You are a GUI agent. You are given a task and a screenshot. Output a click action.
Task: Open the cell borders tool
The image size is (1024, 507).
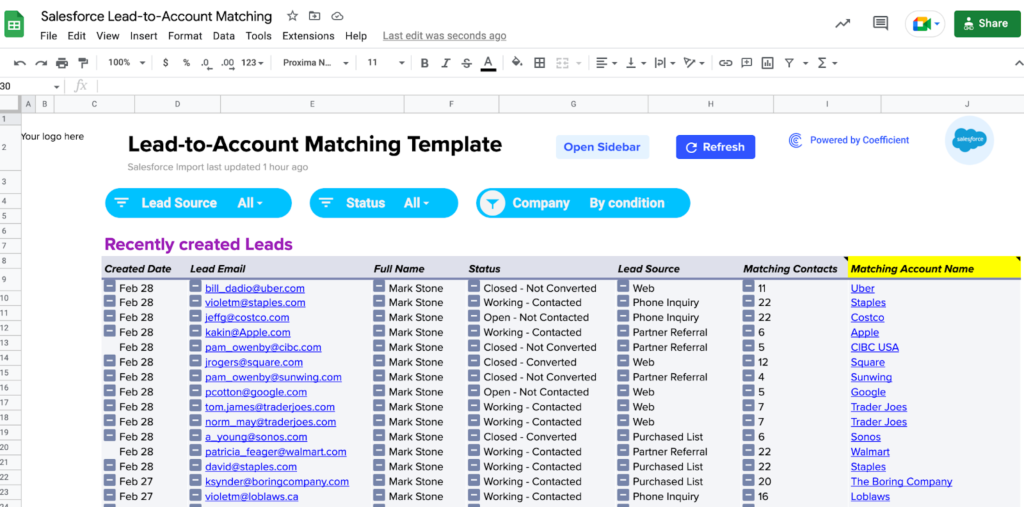point(539,63)
